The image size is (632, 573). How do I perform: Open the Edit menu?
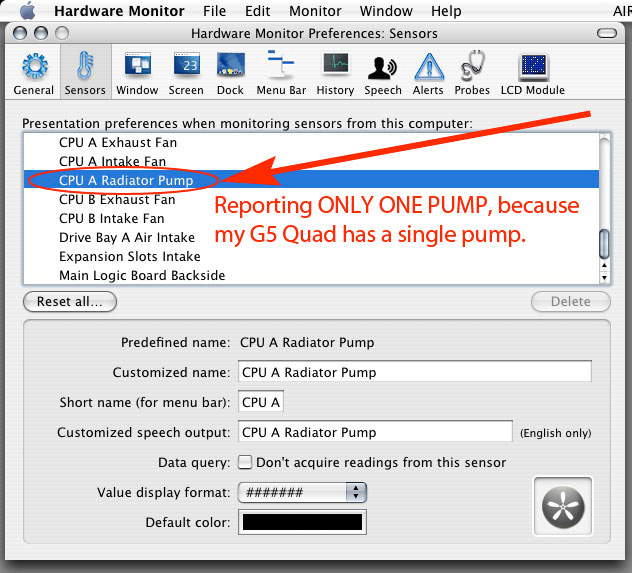pyautogui.click(x=258, y=11)
